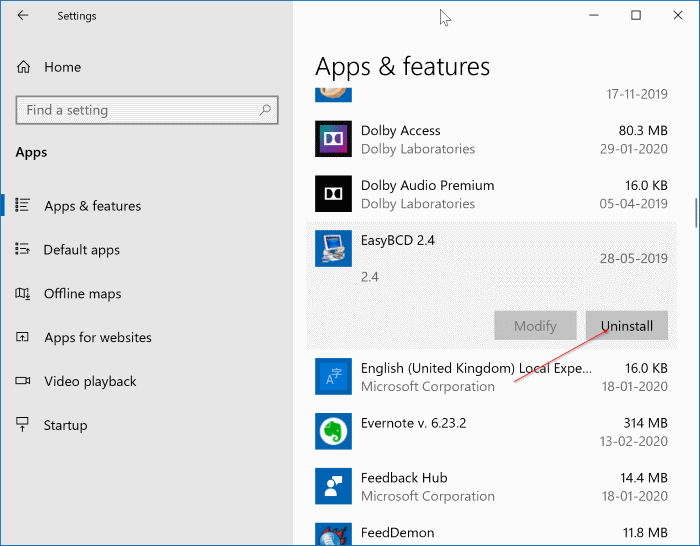The height and width of the screenshot is (546, 700).
Task: Select the Default apps sidebar icon
Action: (x=22, y=249)
